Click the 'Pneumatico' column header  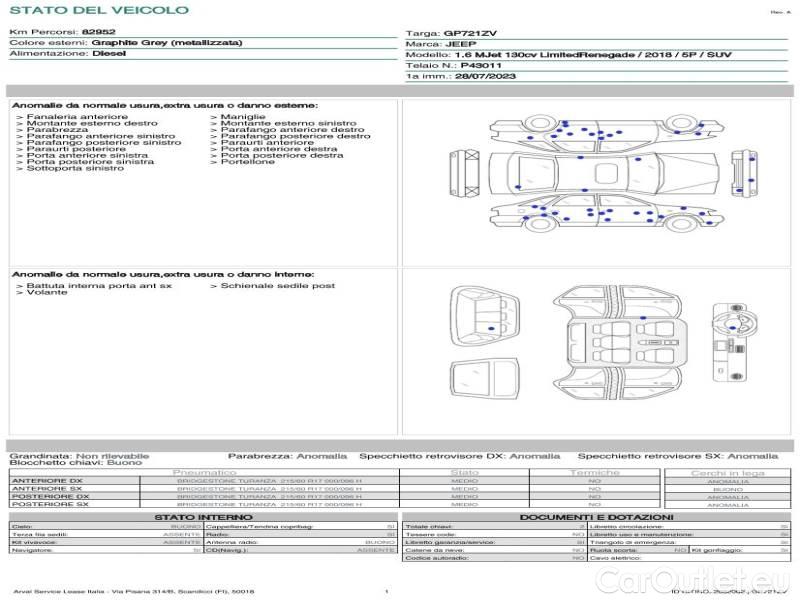coord(205,472)
